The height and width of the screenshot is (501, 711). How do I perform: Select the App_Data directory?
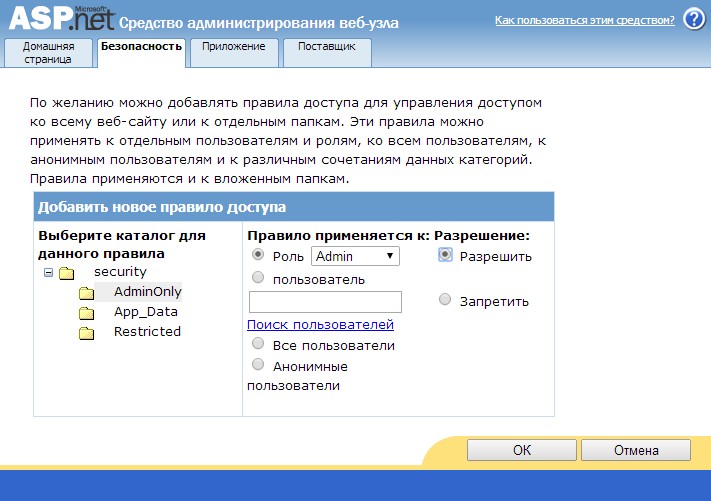click(146, 311)
